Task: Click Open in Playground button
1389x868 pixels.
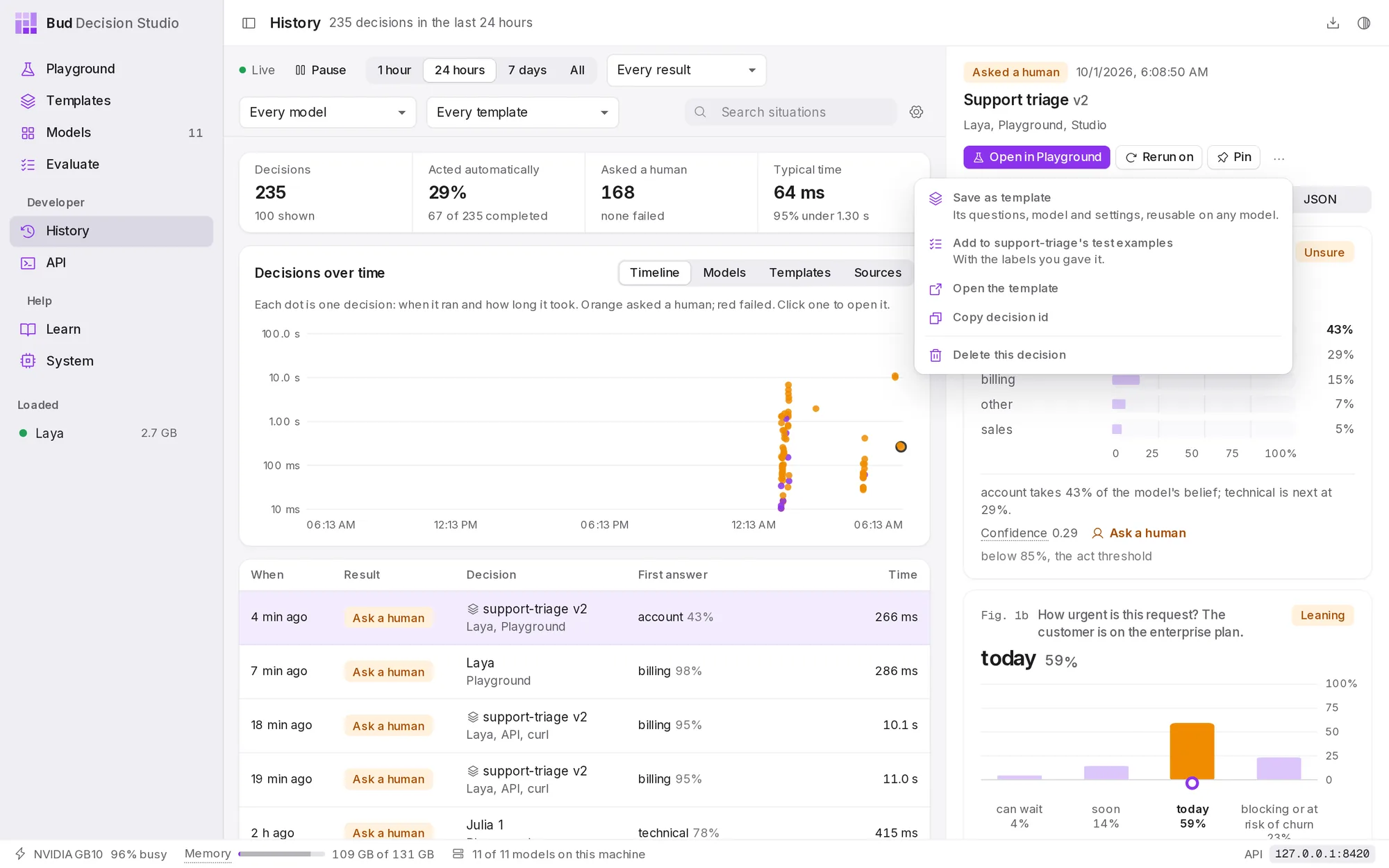Action: click(x=1036, y=158)
